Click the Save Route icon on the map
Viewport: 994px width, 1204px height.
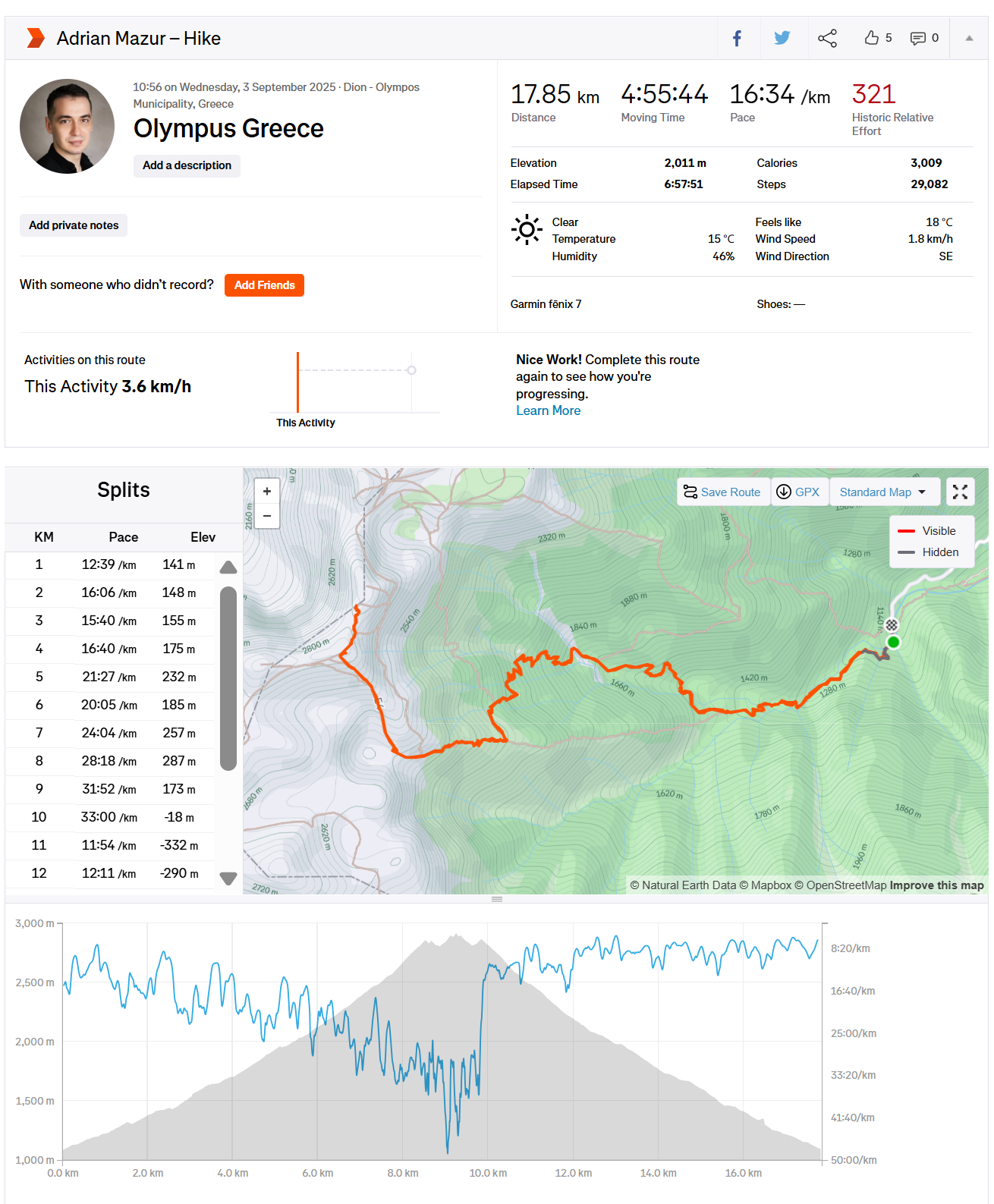pyautogui.click(x=690, y=492)
